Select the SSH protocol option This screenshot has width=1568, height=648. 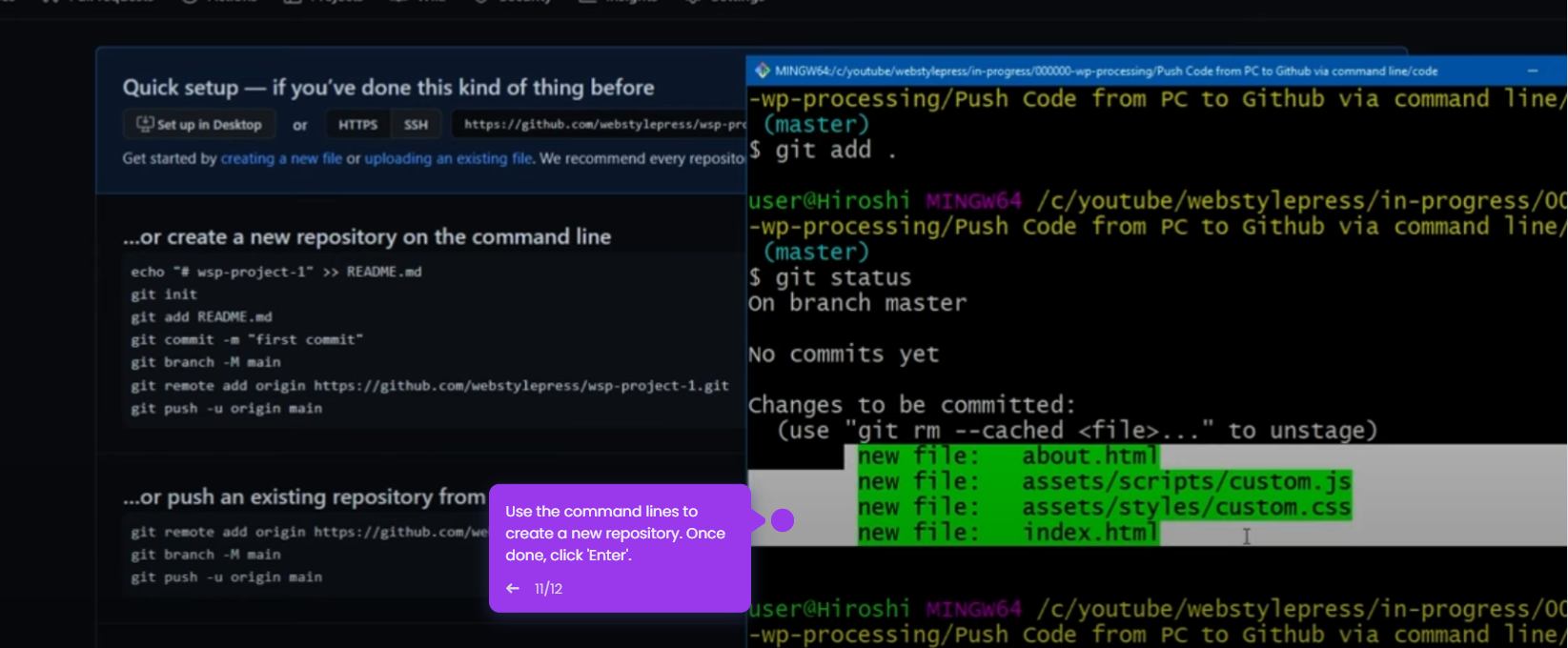click(x=416, y=125)
